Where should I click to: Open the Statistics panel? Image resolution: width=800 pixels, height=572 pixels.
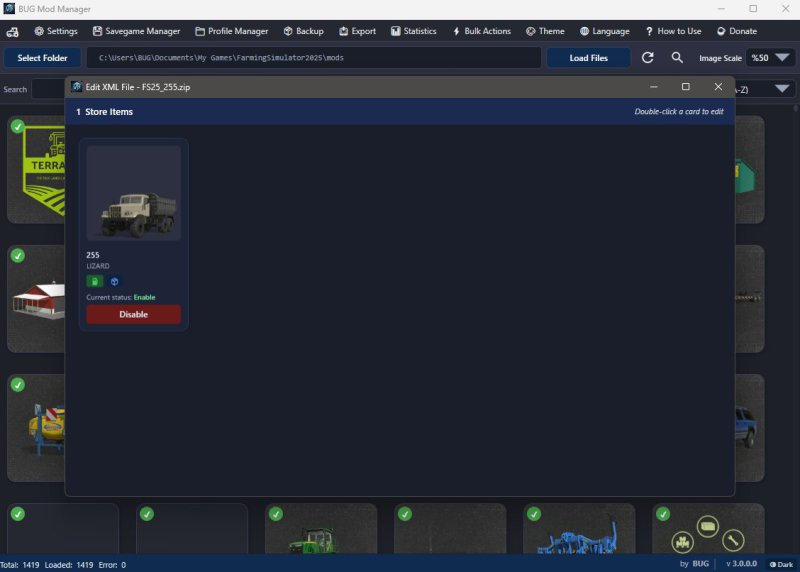[413, 31]
